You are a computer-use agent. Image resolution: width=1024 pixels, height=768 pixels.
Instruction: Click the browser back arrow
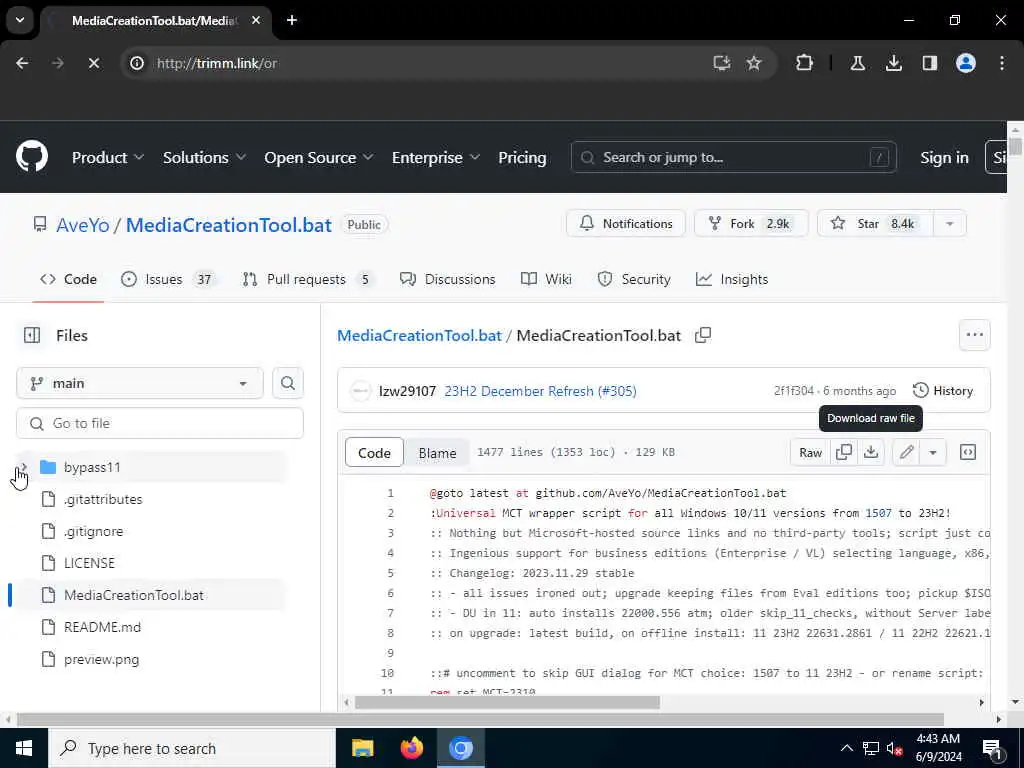tap(22, 63)
